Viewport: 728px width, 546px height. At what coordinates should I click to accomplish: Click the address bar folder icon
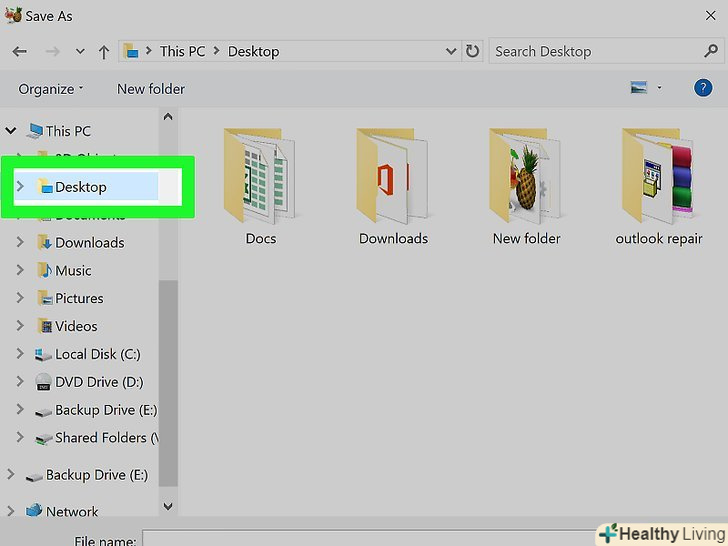coord(131,51)
